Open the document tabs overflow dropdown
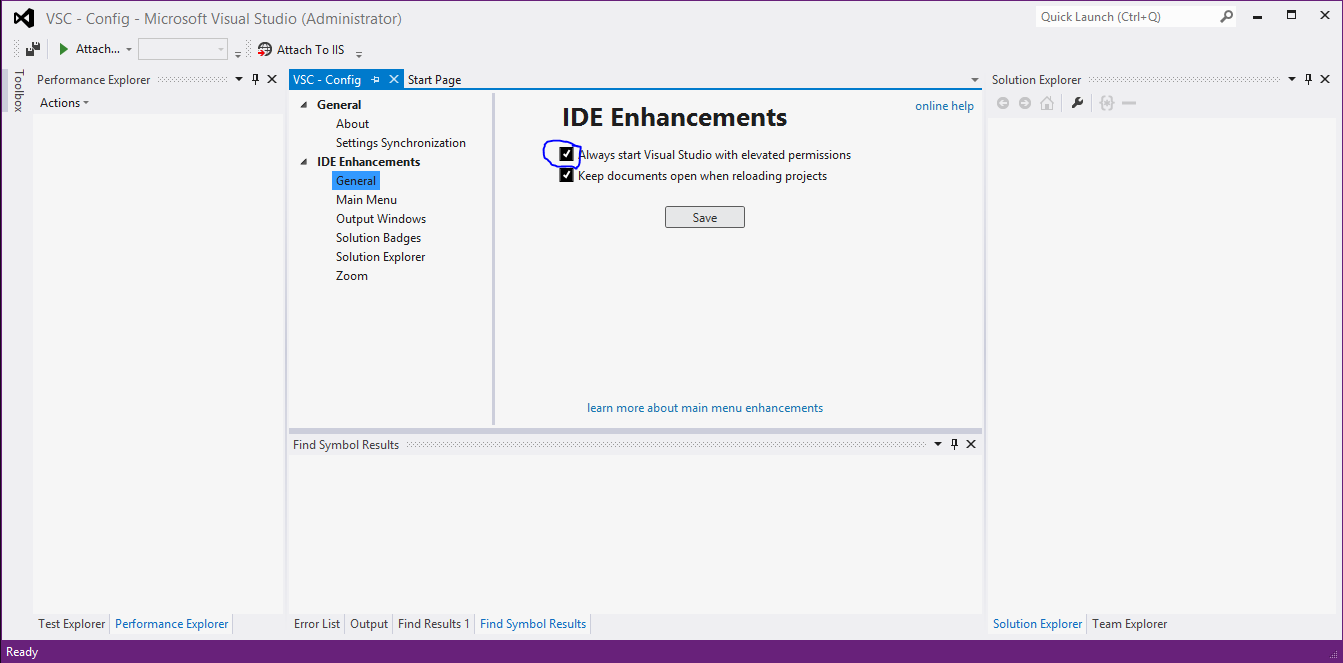This screenshot has width=1343, height=663. point(975,80)
